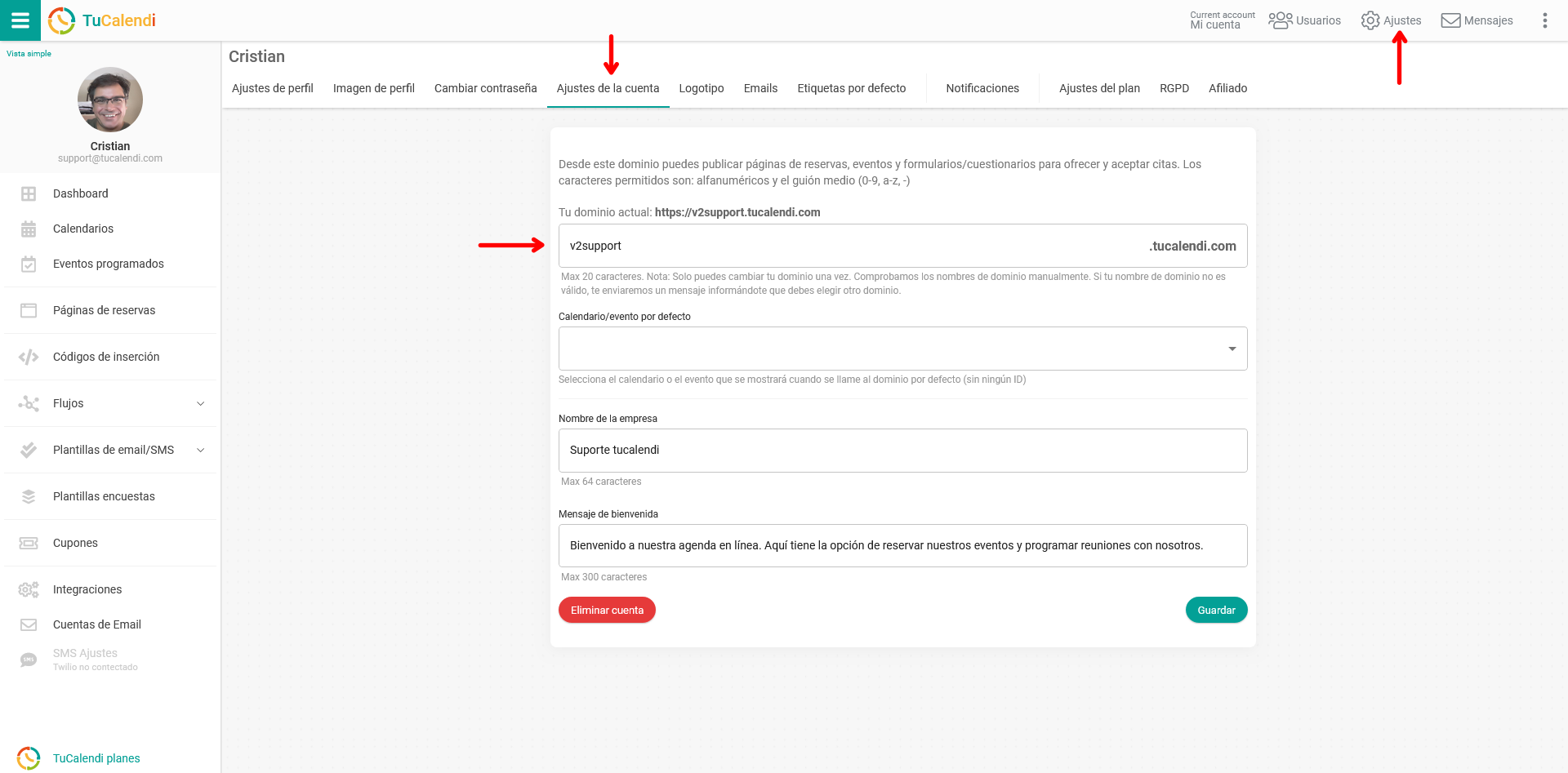Open Eventos programados in sidebar
This screenshot has height=773, width=1568.
[x=110, y=264]
